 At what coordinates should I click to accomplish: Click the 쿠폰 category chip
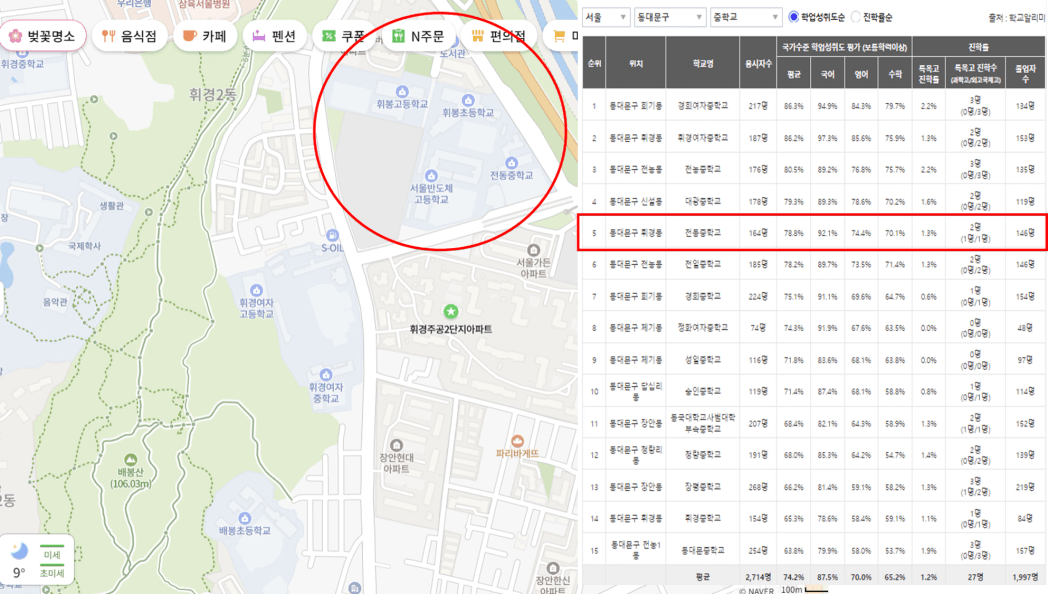pyautogui.click(x=344, y=36)
